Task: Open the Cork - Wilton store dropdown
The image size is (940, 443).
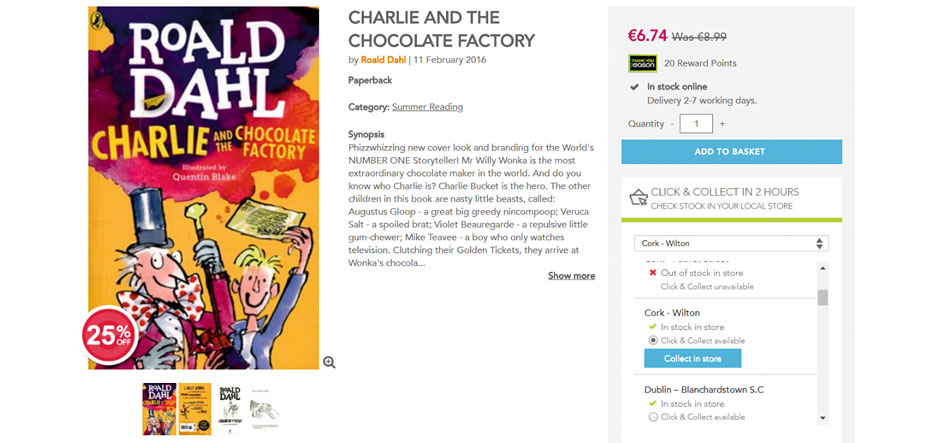Action: click(x=731, y=243)
